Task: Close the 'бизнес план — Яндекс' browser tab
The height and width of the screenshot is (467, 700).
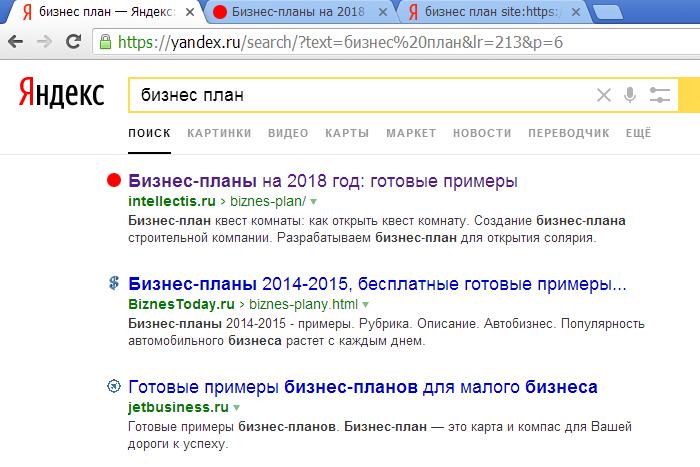Action: 187,12
